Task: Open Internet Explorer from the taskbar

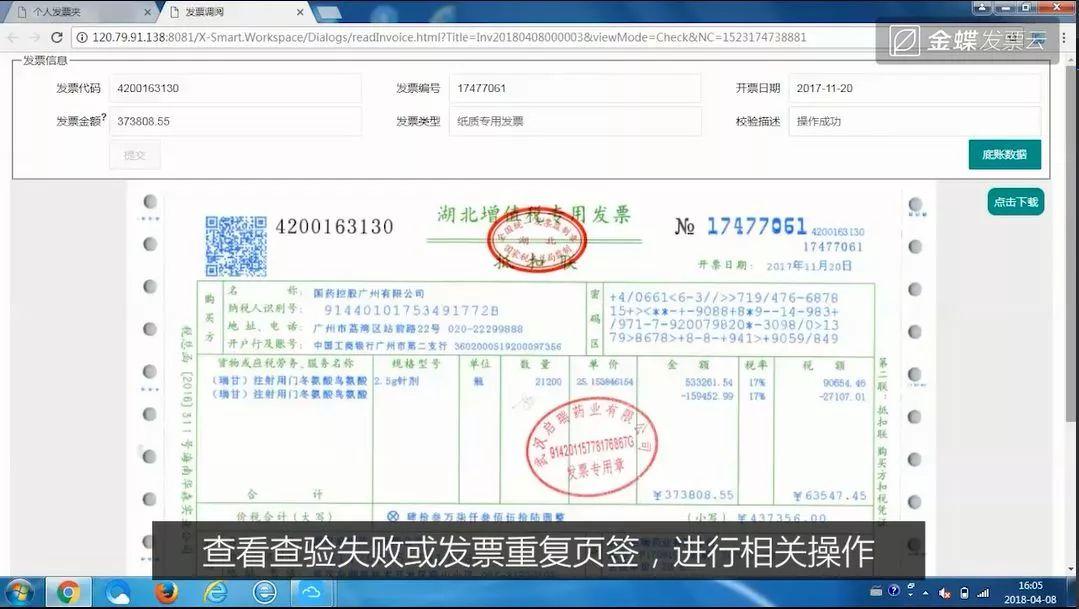Action: (x=215, y=592)
